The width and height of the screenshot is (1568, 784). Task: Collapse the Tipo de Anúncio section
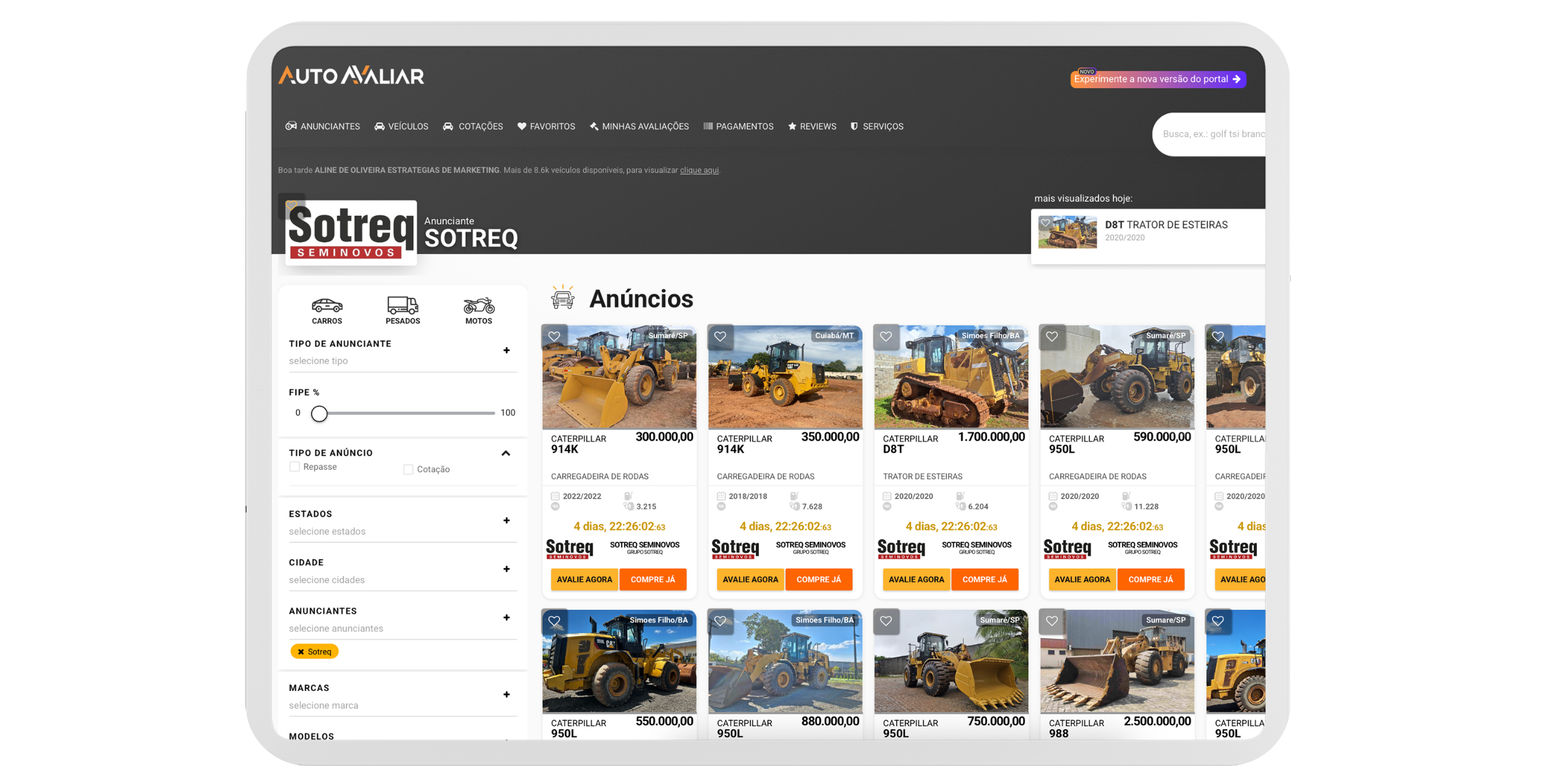coord(506,453)
